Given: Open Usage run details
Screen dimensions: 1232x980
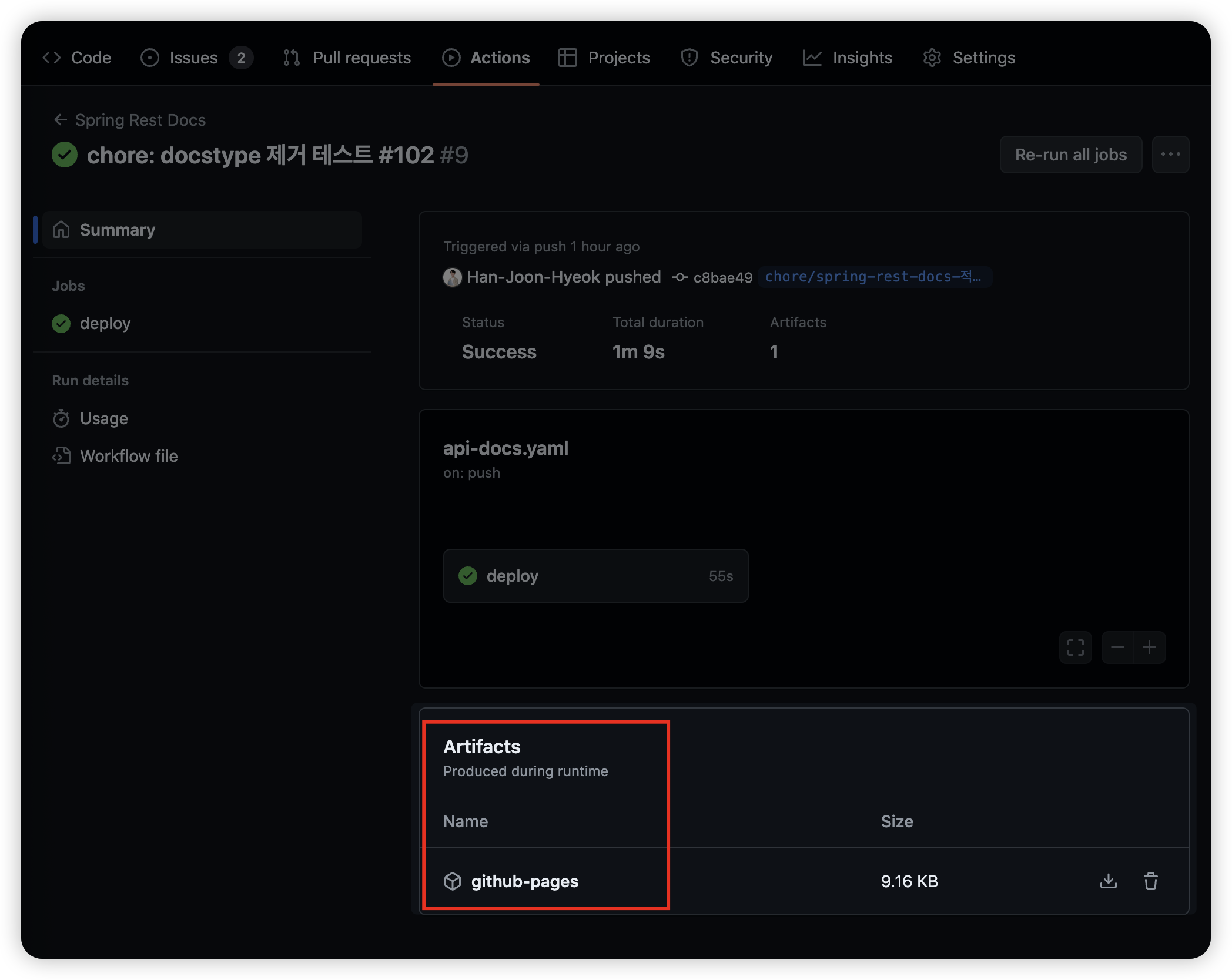Looking at the screenshot, I should 103,418.
